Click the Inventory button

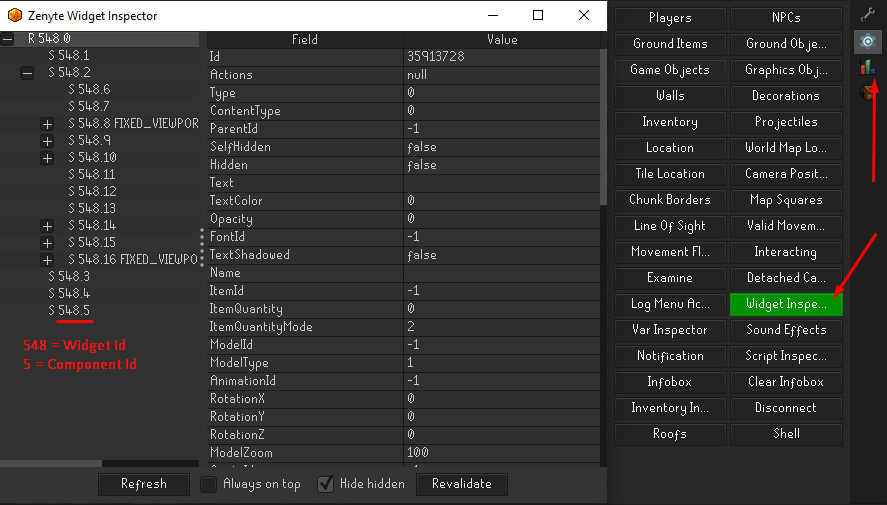pyautogui.click(x=670, y=122)
